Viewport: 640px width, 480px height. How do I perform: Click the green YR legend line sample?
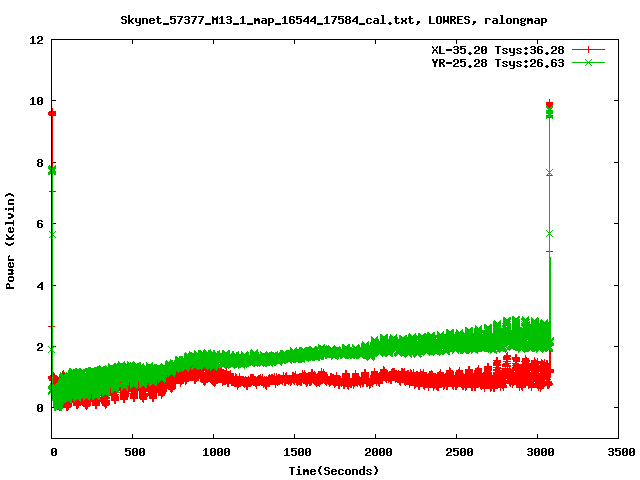pos(588,62)
